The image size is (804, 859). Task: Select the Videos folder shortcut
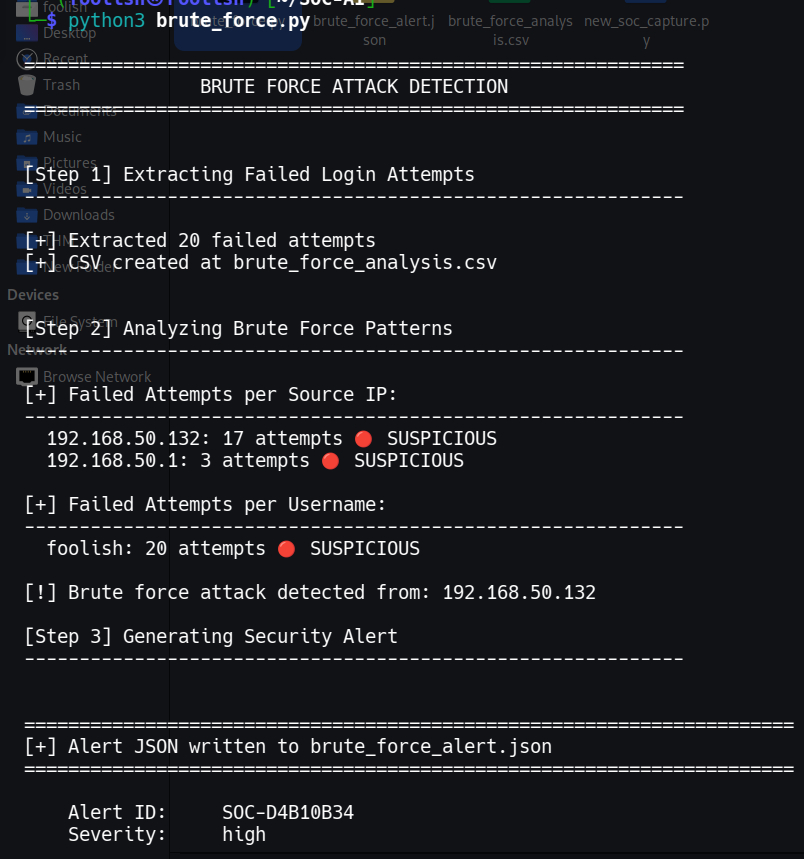[64, 189]
